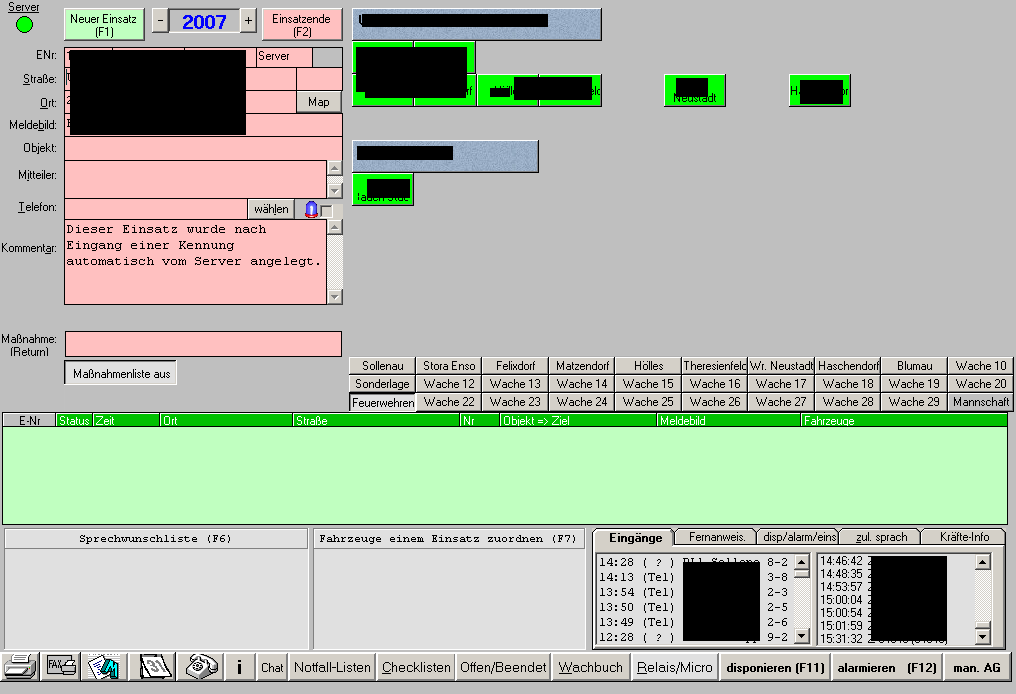Open the info 'i' button
Screen dimensions: 1016x694
coord(239,667)
